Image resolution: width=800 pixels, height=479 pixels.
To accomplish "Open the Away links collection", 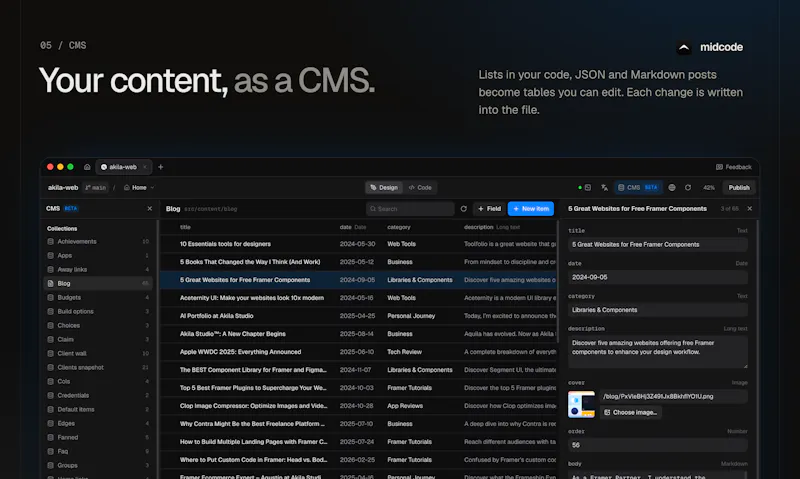I will click(97, 269).
